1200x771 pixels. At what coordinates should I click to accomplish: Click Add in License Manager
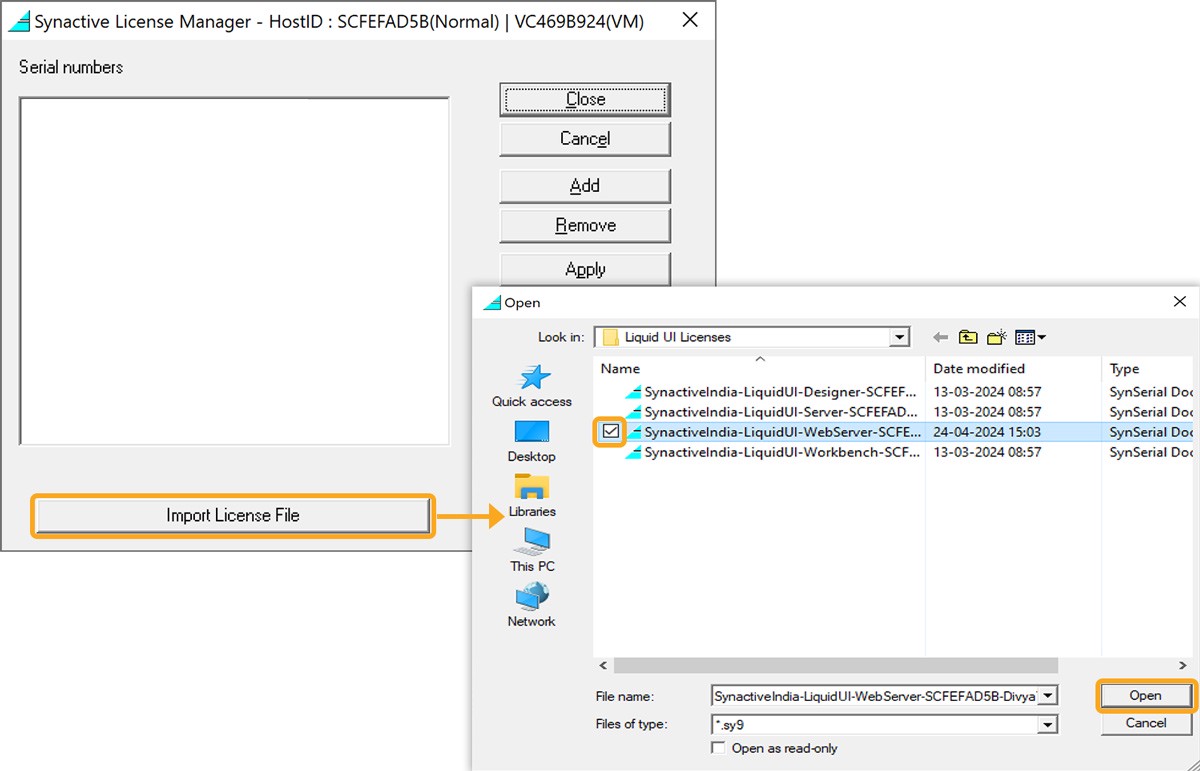pyautogui.click(x=585, y=186)
